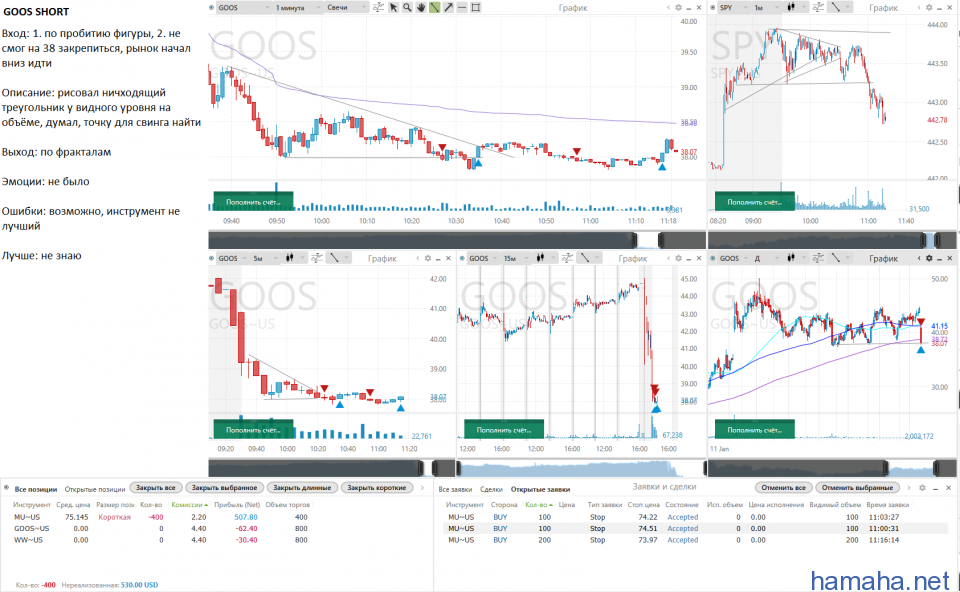Click the time range scrollbar under GOOS 15m chart
Screen dimensions: 960x592
(581, 469)
